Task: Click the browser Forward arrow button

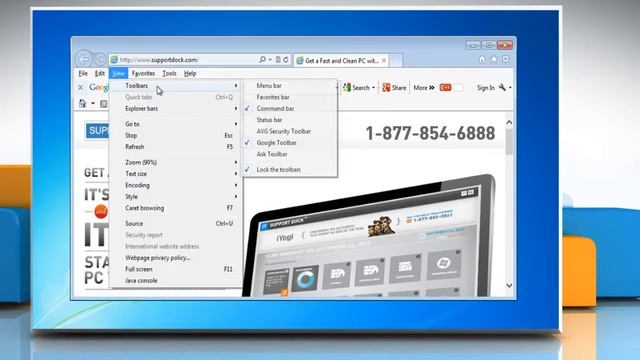Action: click(x=100, y=60)
